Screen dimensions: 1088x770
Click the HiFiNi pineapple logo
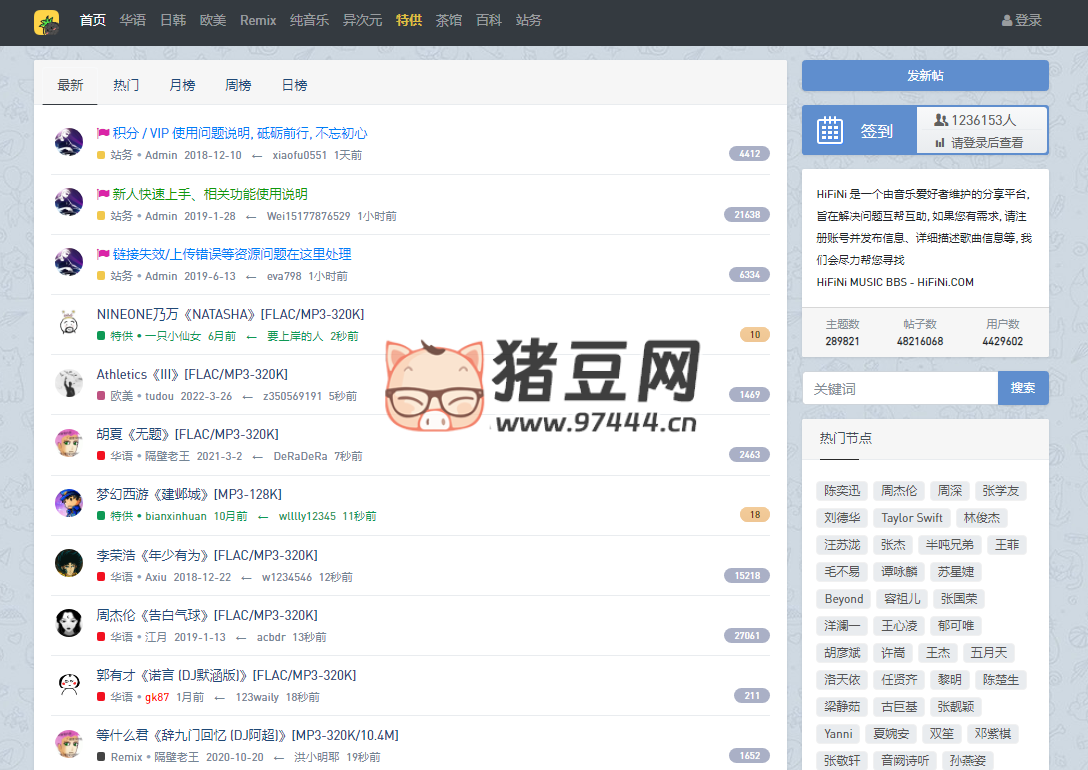[47, 22]
